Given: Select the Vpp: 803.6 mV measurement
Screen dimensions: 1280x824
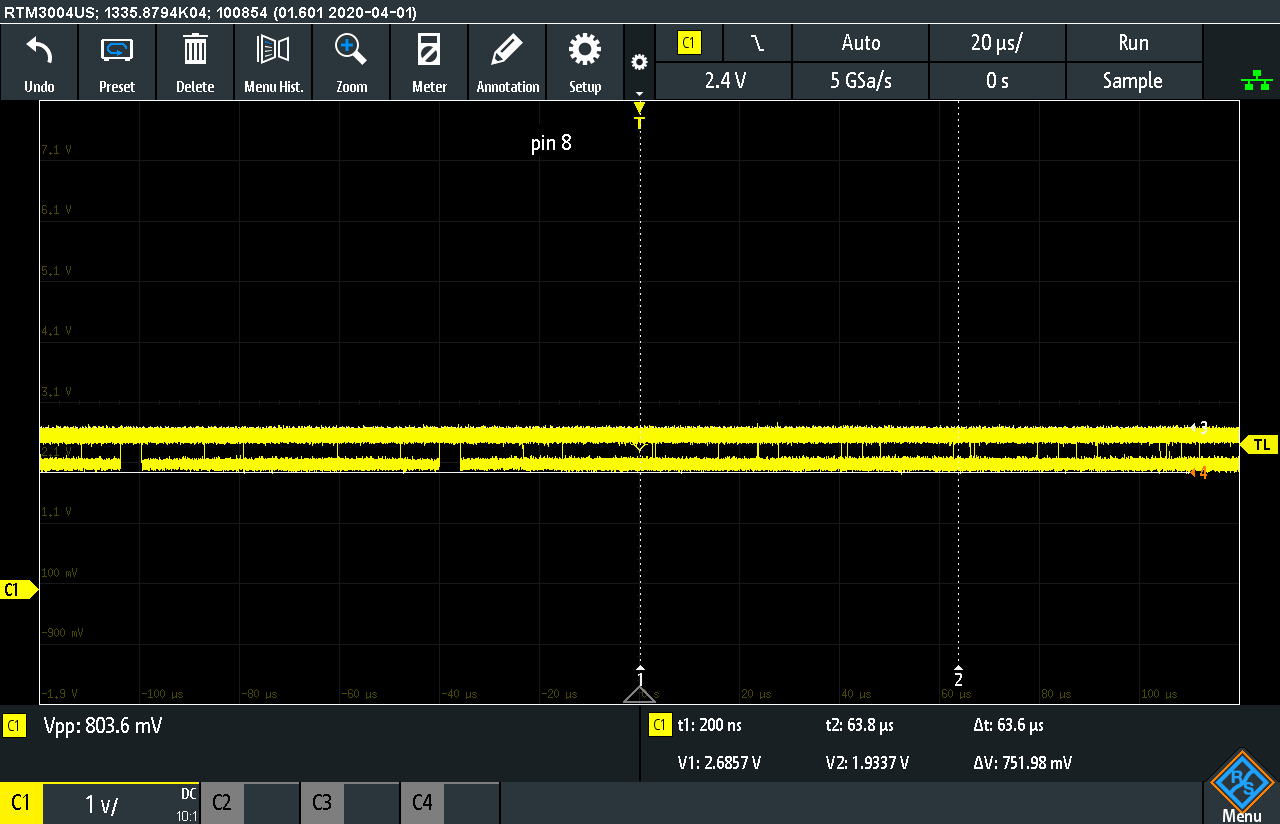Looking at the screenshot, I should (x=103, y=726).
